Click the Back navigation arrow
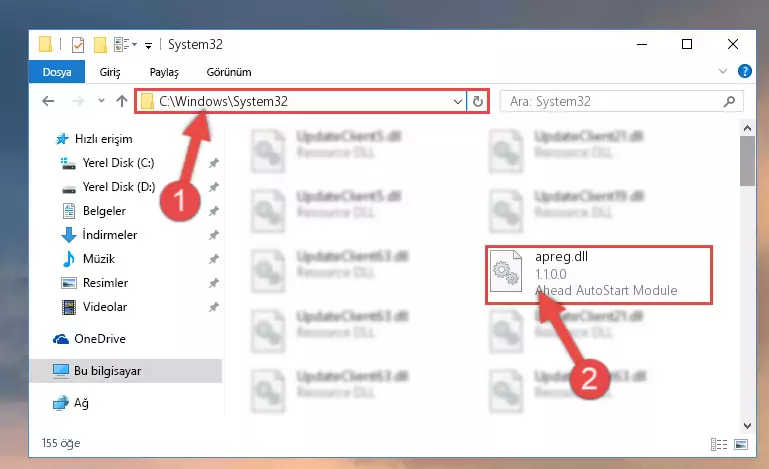The height and width of the screenshot is (469, 769). tap(48, 102)
